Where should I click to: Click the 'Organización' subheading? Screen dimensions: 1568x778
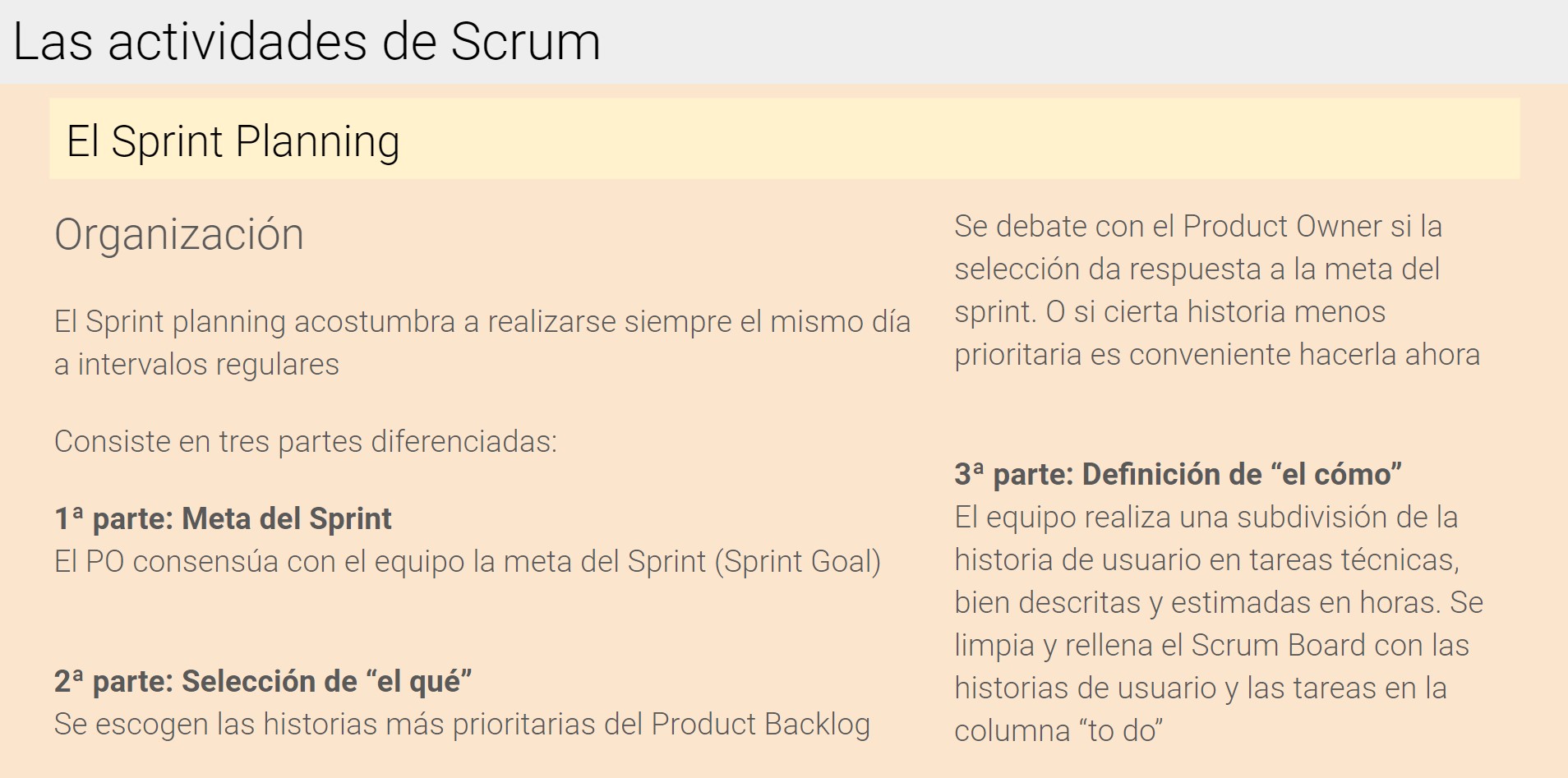pos(179,235)
